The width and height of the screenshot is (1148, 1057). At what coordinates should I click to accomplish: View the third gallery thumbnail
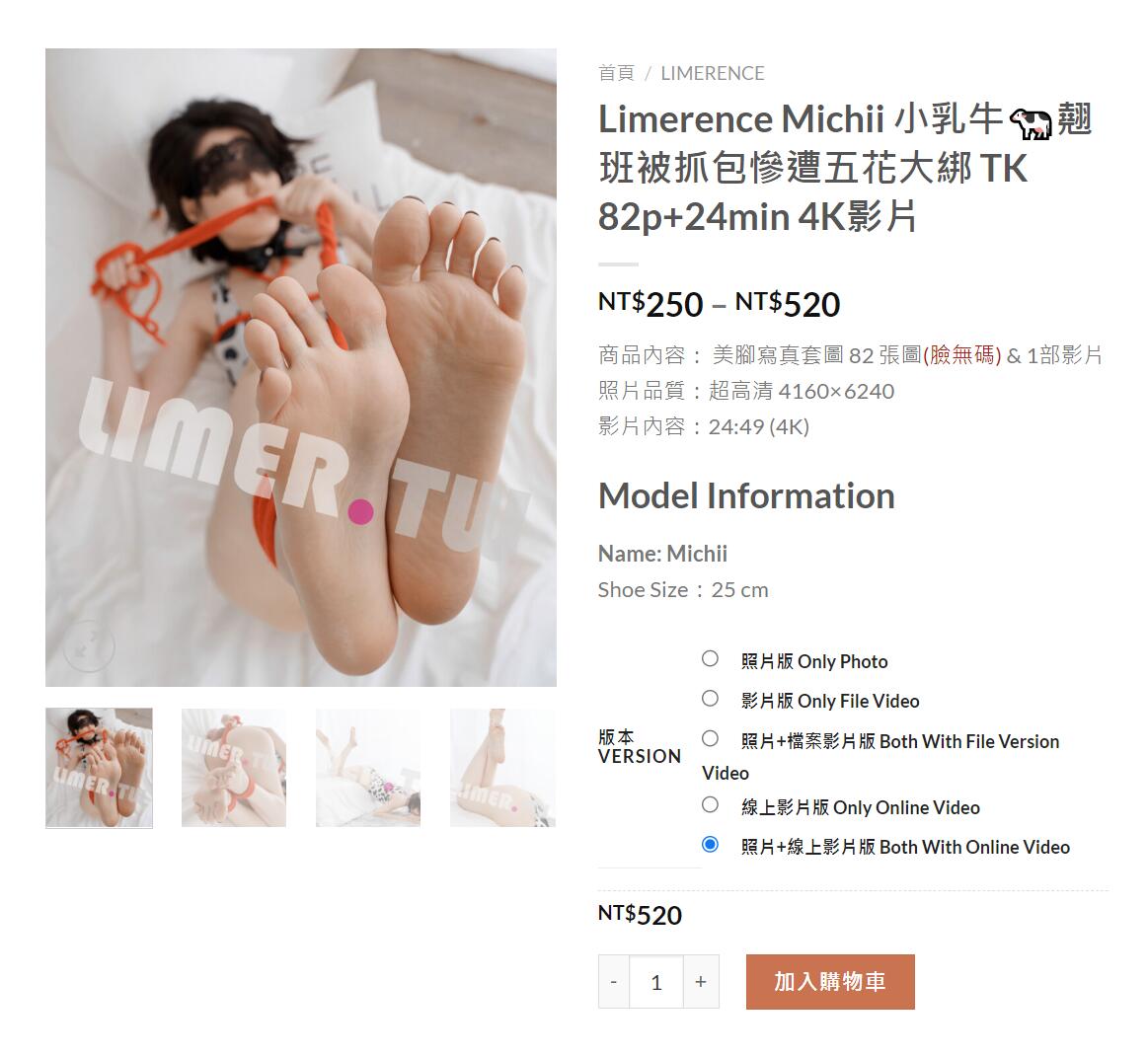pos(368,768)
